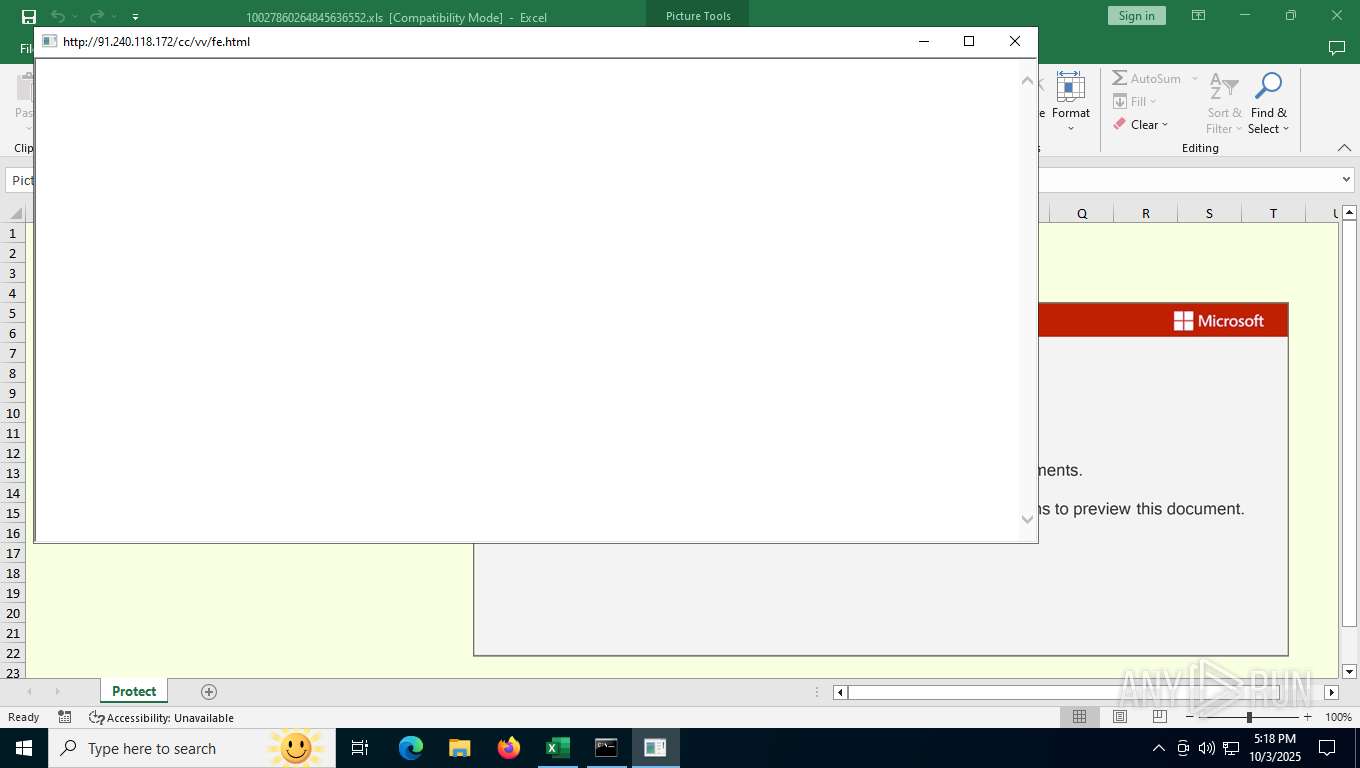Viewport: 1360px width, 768px height.
Task: Switch to Page Break Preview
Action: (x=1160, y=717)
